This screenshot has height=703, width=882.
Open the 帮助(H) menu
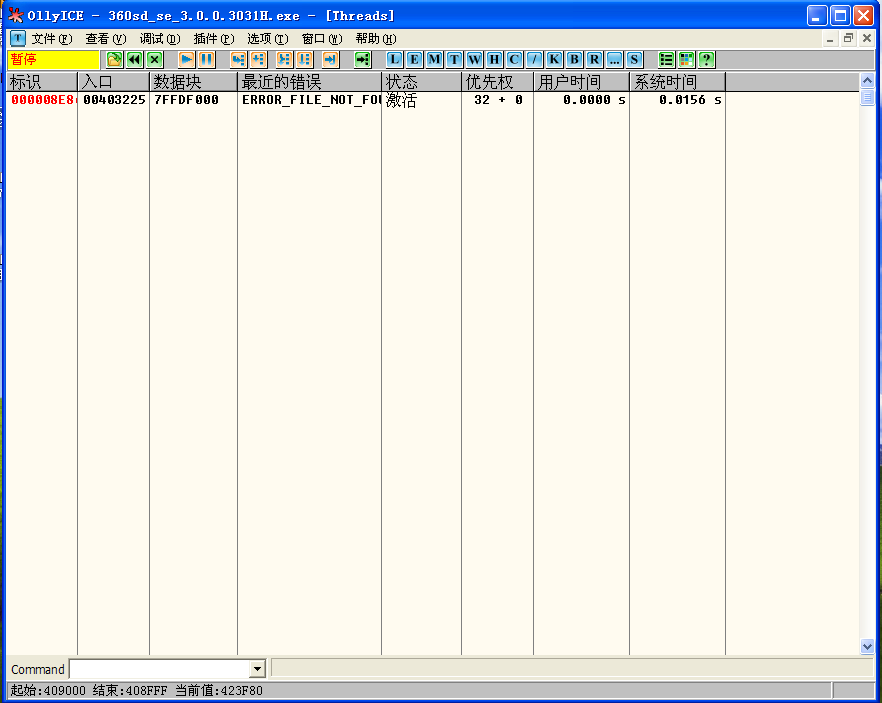(x=376, y=39)
